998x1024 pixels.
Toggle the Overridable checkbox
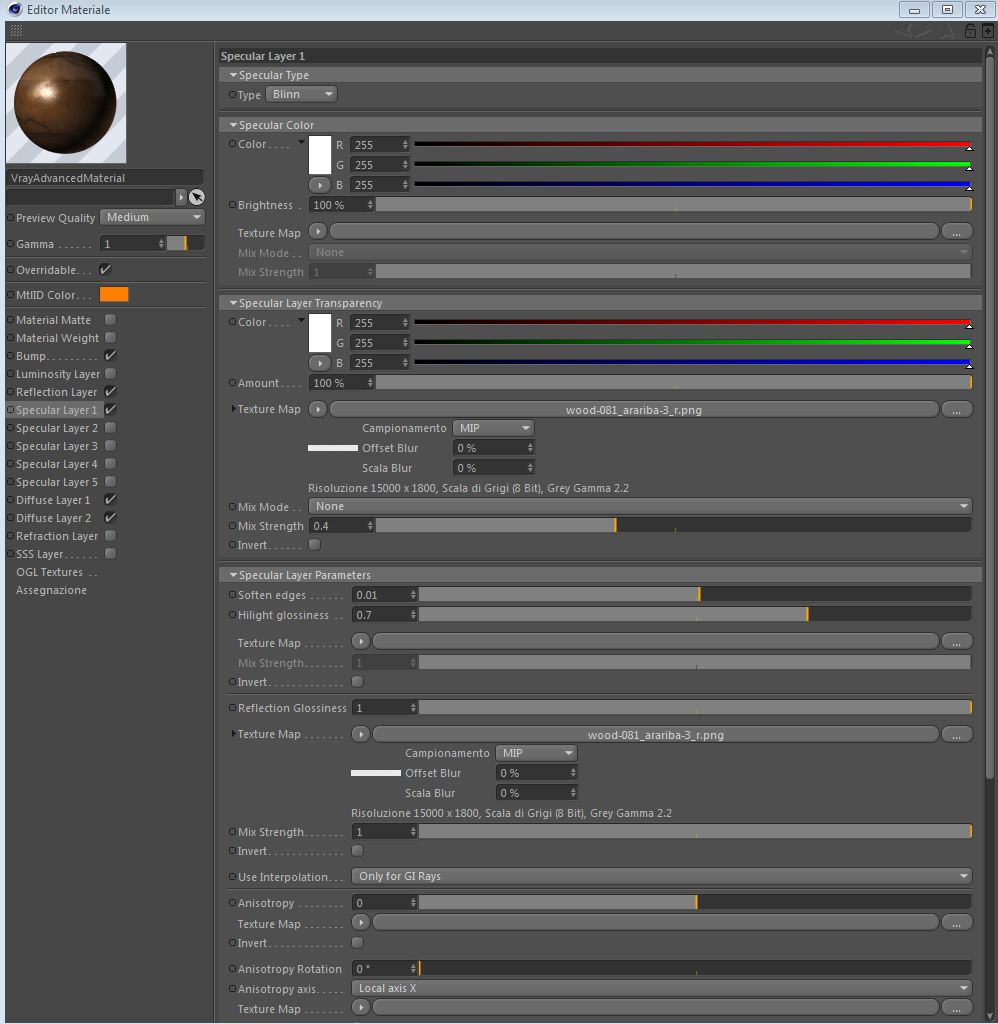tap(106, 269)
